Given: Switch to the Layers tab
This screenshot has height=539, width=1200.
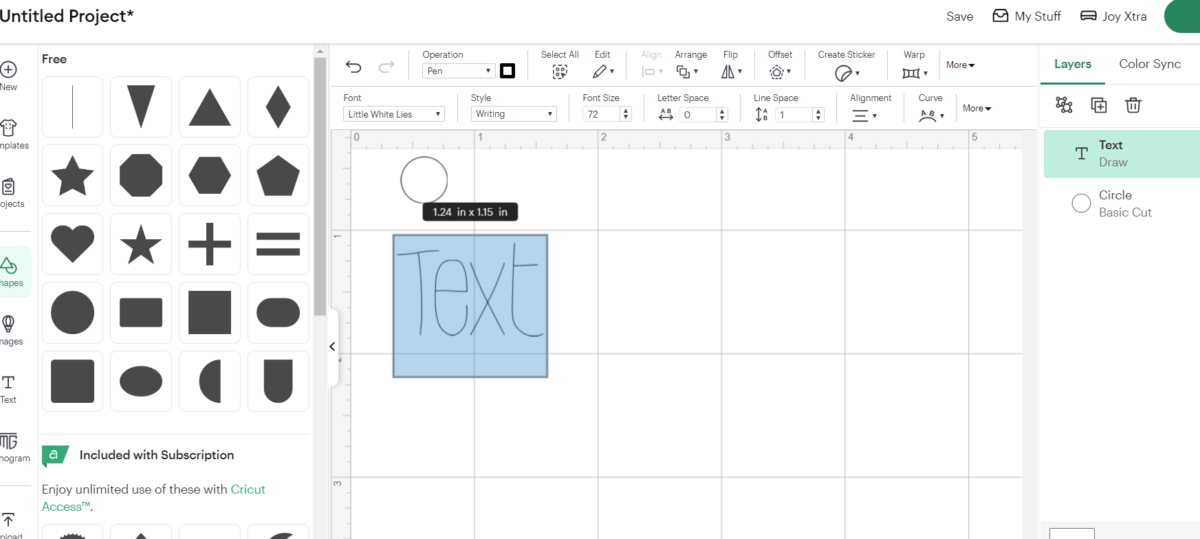Looking at the screenshot, I should pos(1072,64).
